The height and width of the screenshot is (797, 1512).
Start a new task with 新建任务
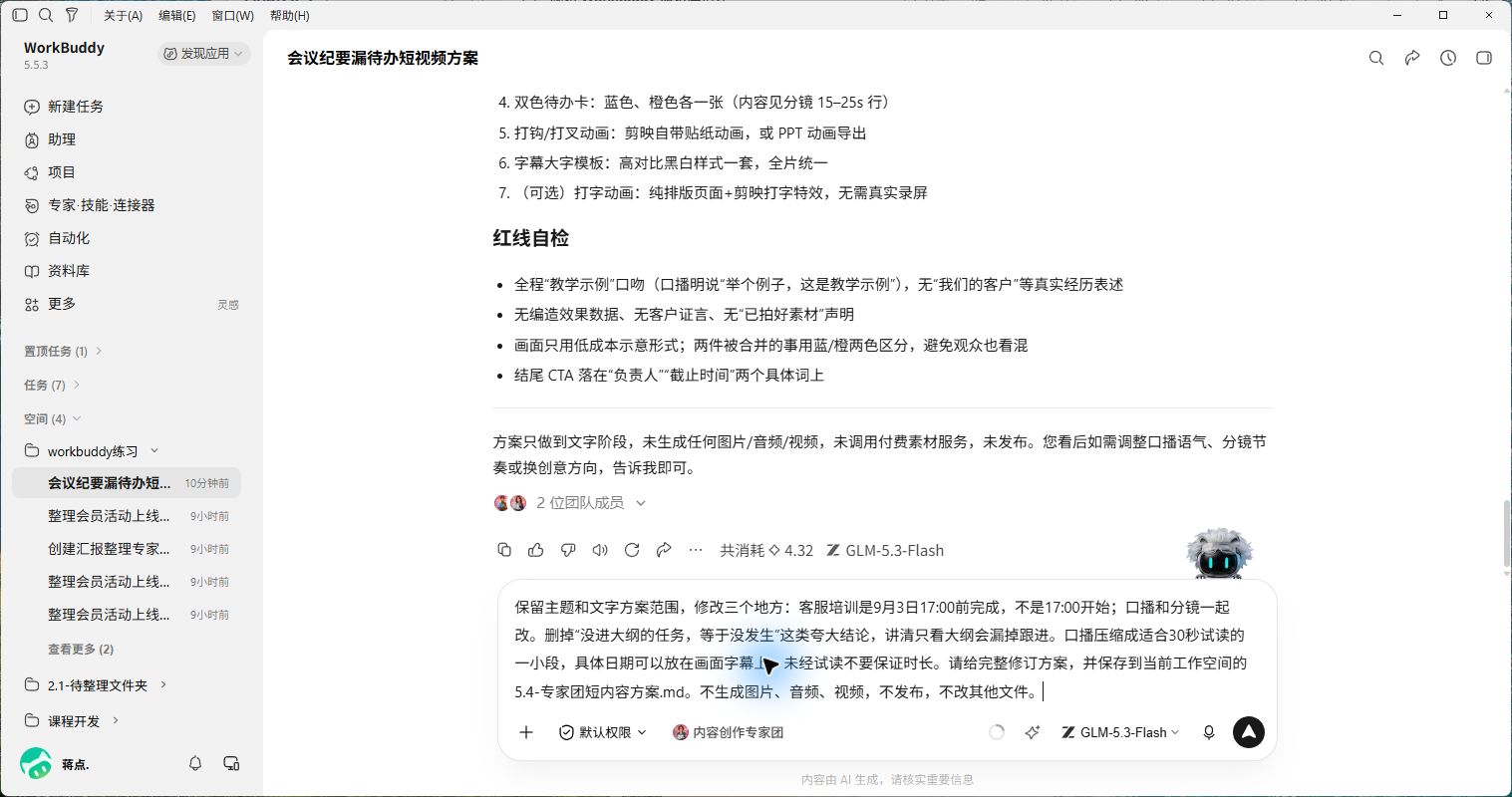64,107
